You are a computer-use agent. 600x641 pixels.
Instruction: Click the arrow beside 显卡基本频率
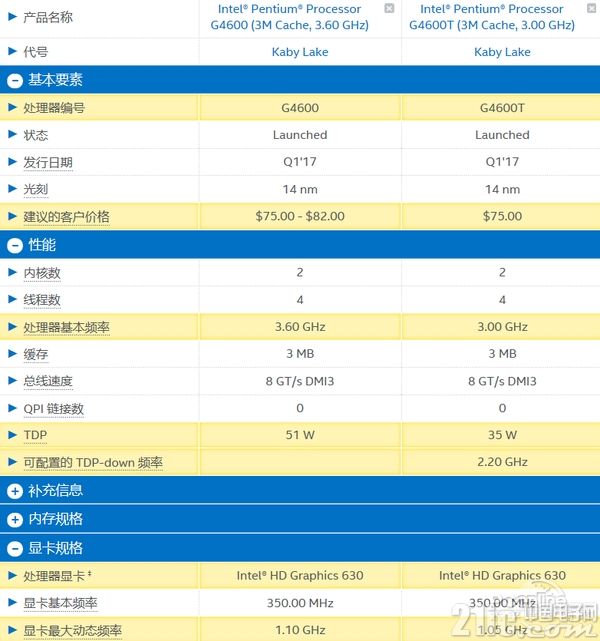point(12,602)
